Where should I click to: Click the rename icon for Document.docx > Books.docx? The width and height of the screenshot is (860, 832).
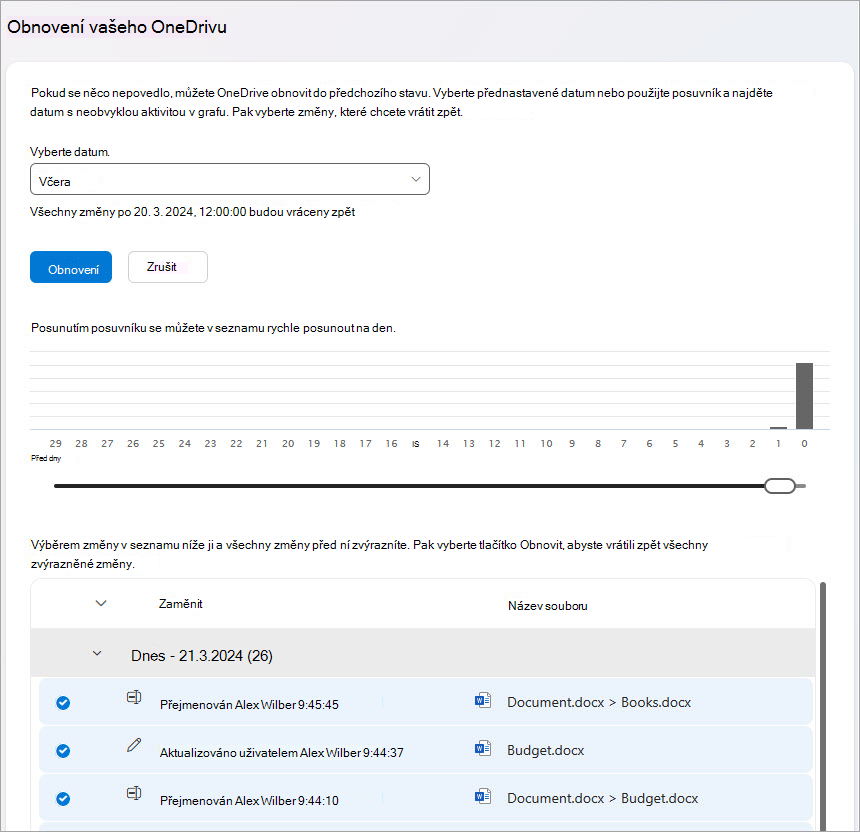[134, 697]
